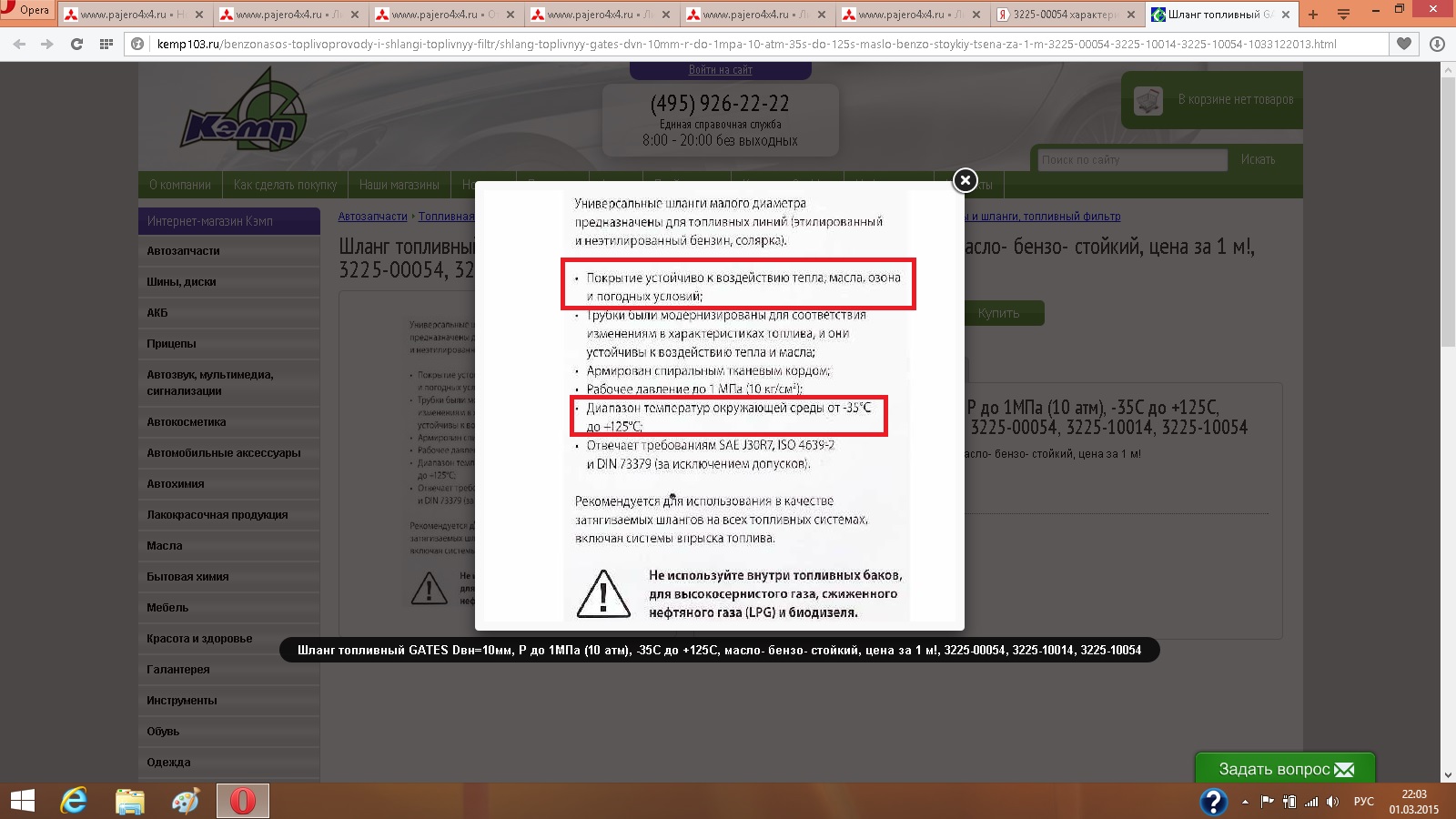Open 'Лакокрасочная продукция' sidebar category
The height and width of the screenshot is (819, 1456).
coord(229,515)
